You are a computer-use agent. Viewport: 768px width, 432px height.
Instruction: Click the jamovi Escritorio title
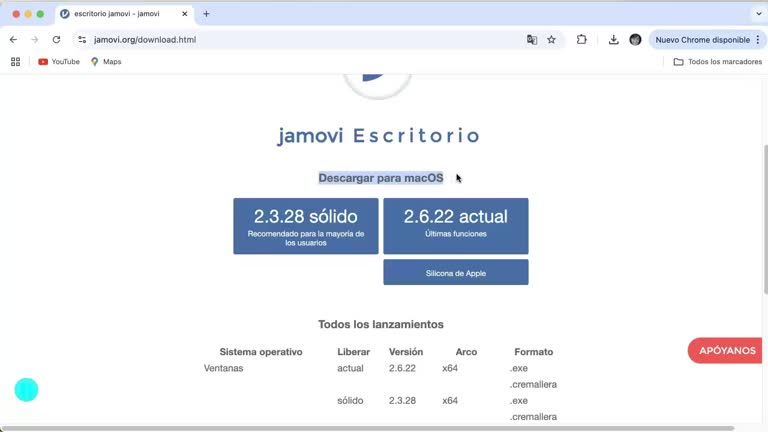(378, 136)
